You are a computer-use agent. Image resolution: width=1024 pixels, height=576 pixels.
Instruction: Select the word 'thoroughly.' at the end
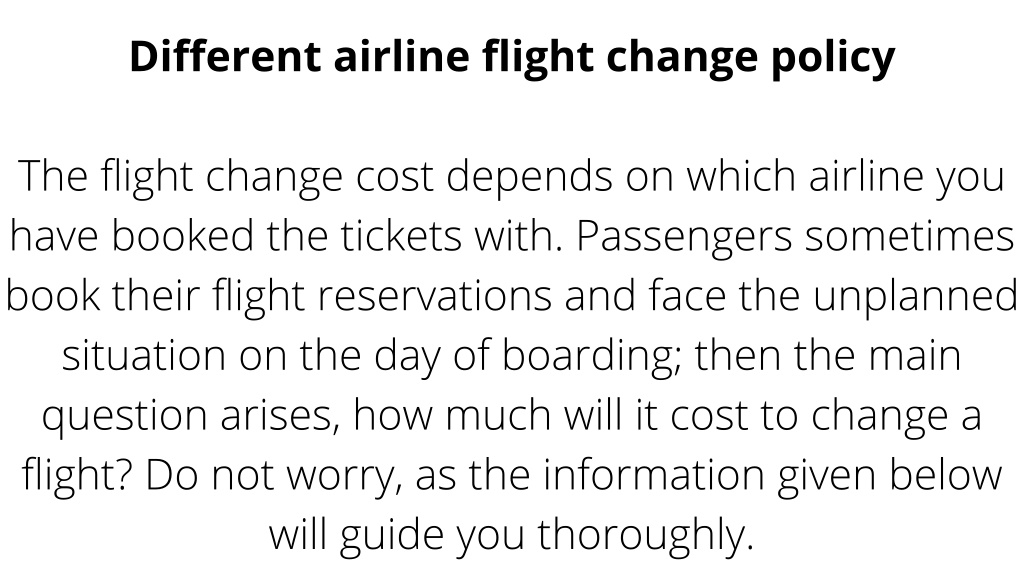coord(646,537)
